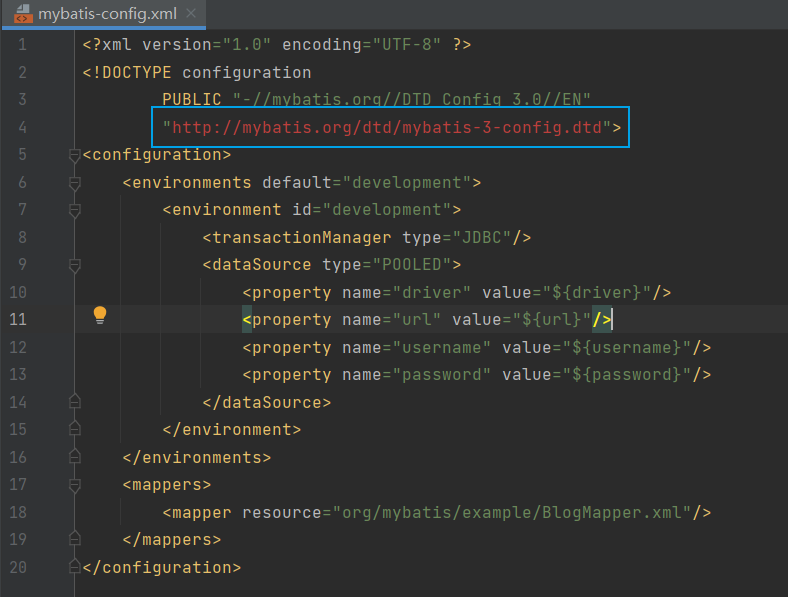The width and height of the screenshot is (788, 597).
Task: Click the name="username" attribute
Action: tap(416, 347)
